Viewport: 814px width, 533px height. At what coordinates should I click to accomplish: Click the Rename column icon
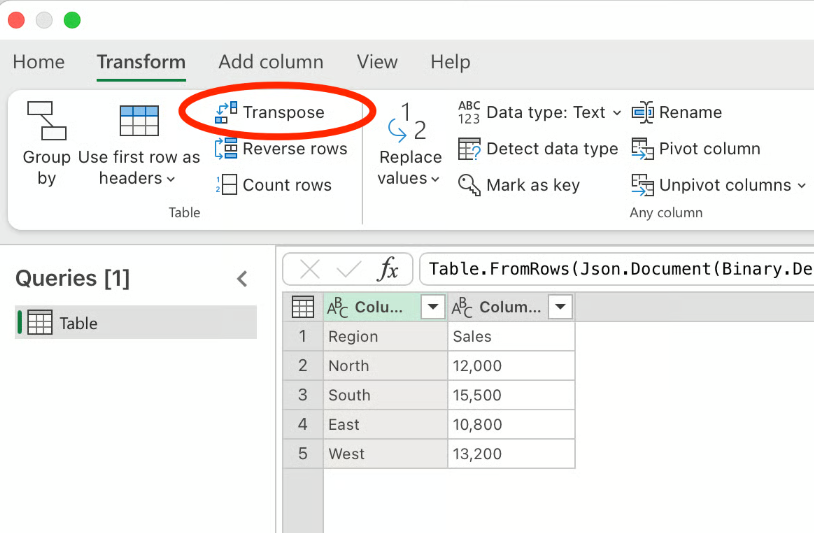(643, 113)
